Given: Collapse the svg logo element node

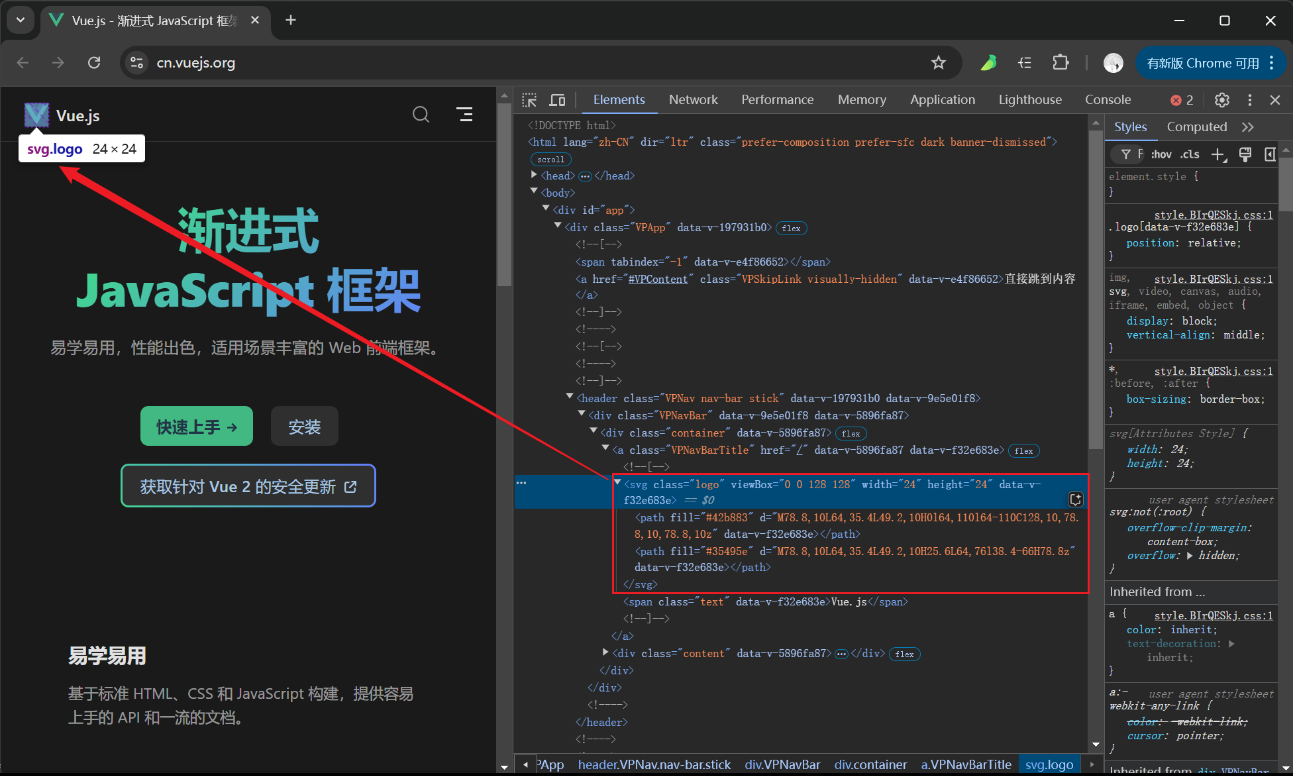Looking at the screenshot, I should (x=617, y=483).
